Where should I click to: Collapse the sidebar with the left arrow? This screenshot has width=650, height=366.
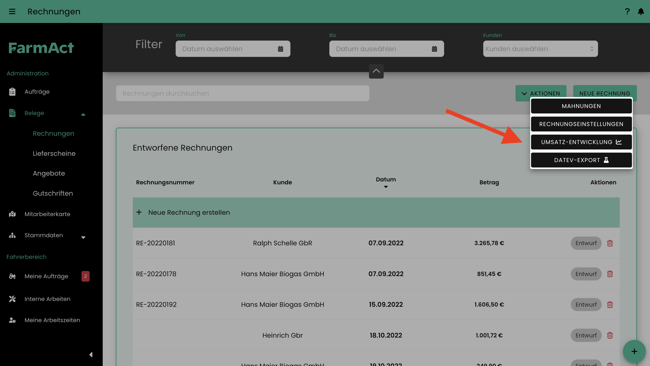click(91, 355)
